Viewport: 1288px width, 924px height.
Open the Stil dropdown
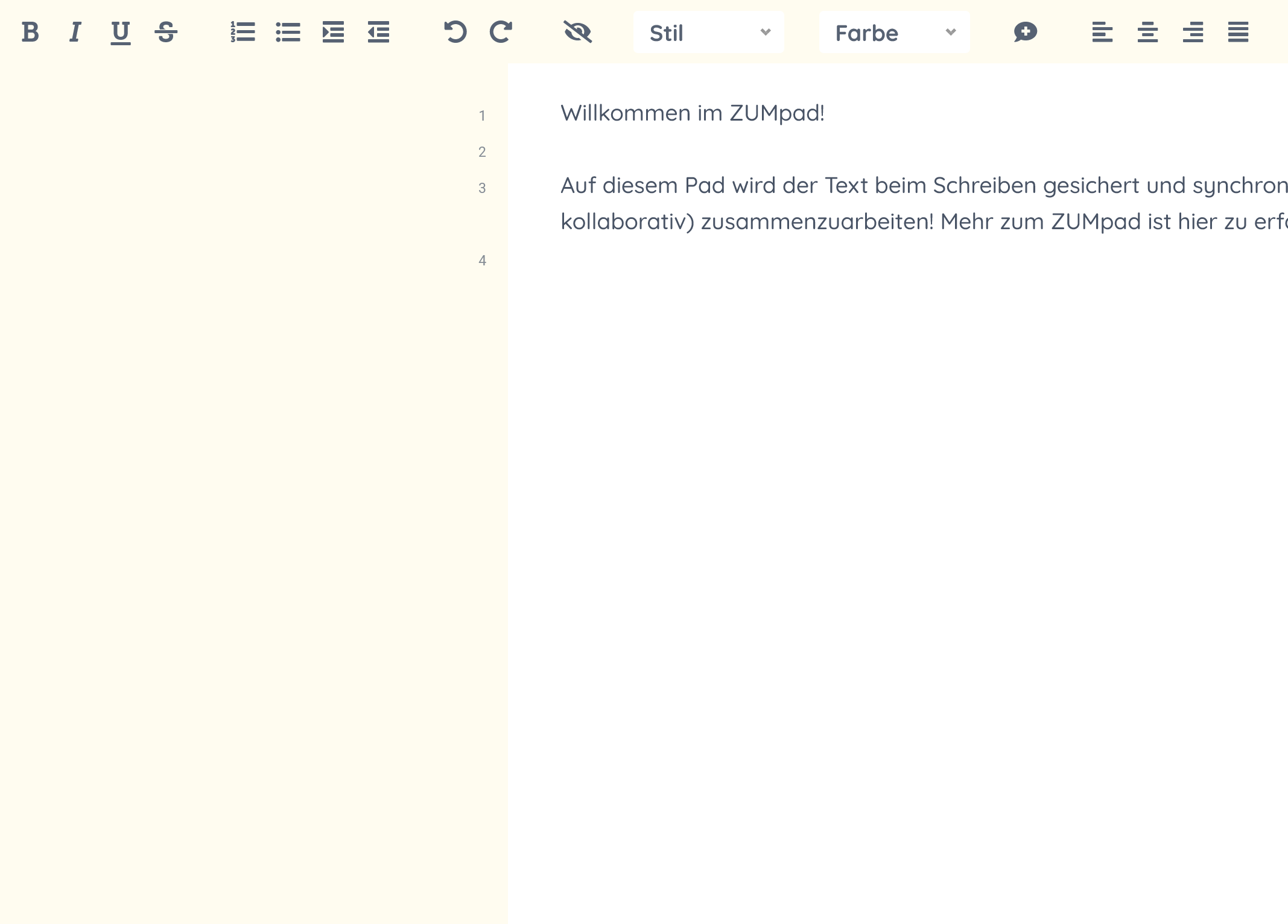click(708, 33)
